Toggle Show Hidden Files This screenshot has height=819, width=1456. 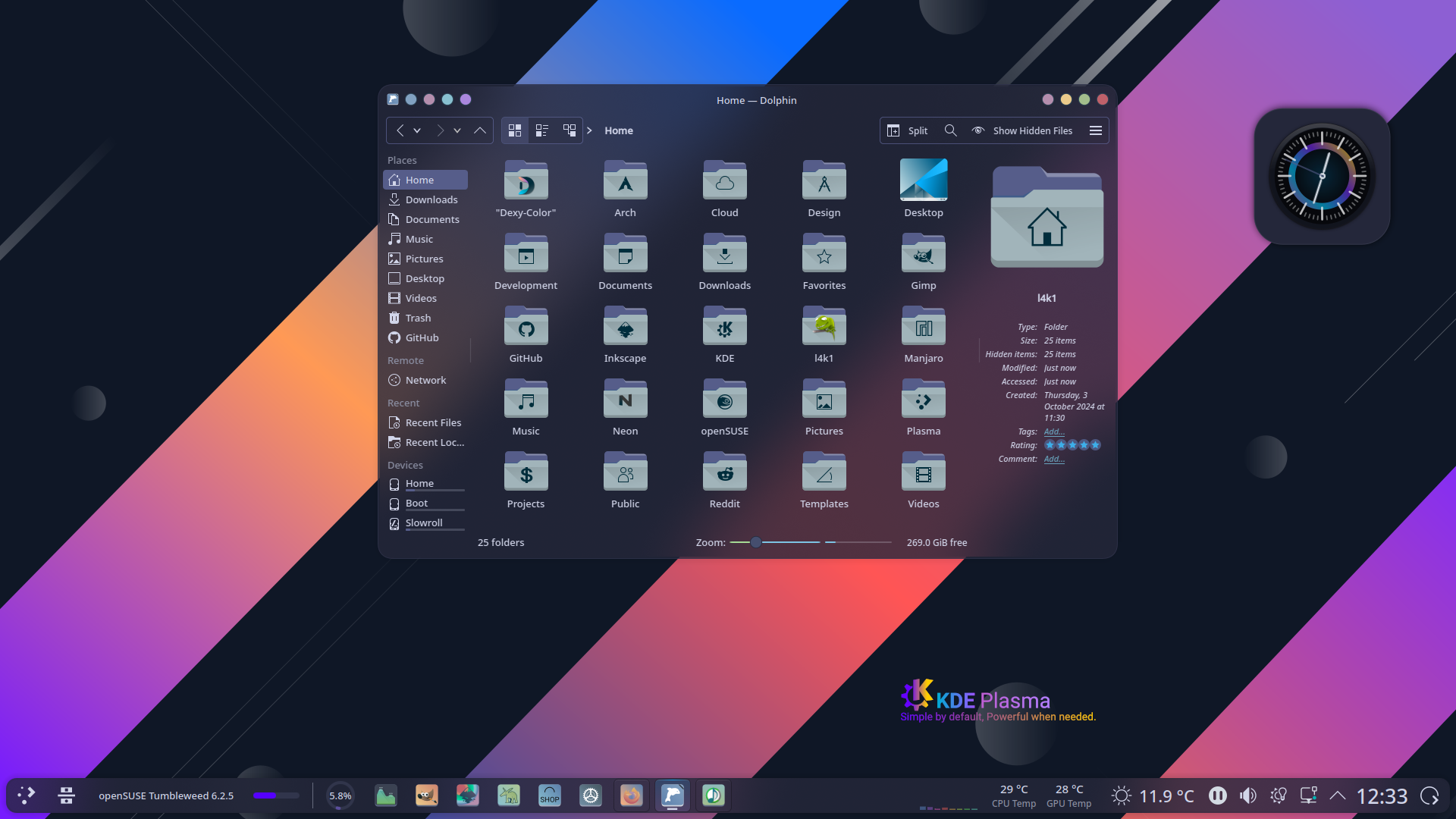1021,130
